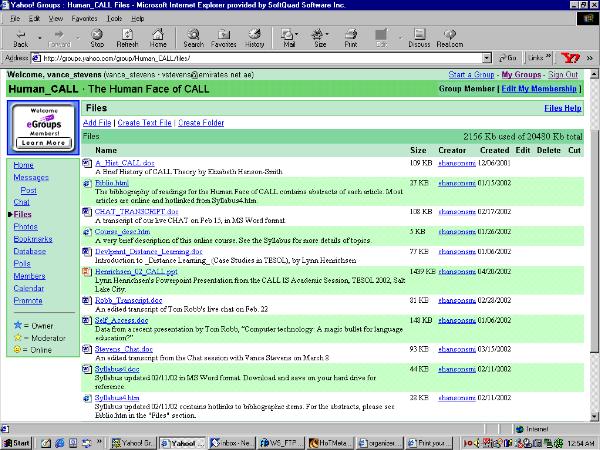600x450 pixels.
Task: Click the Create Text File link
Action: (144, 123)
